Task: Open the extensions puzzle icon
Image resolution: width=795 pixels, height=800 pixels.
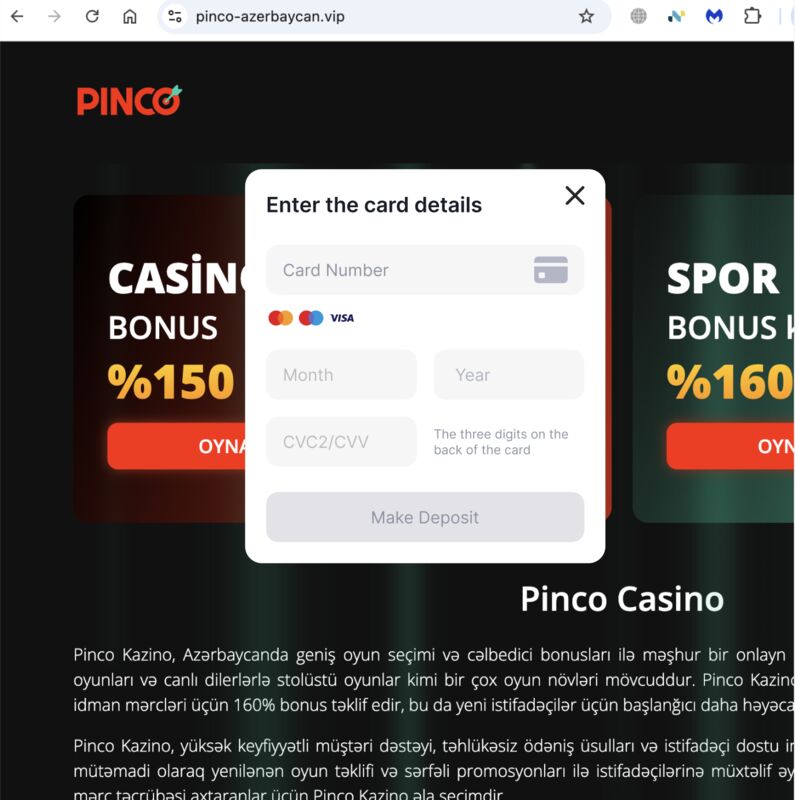Action: (752, 16)
